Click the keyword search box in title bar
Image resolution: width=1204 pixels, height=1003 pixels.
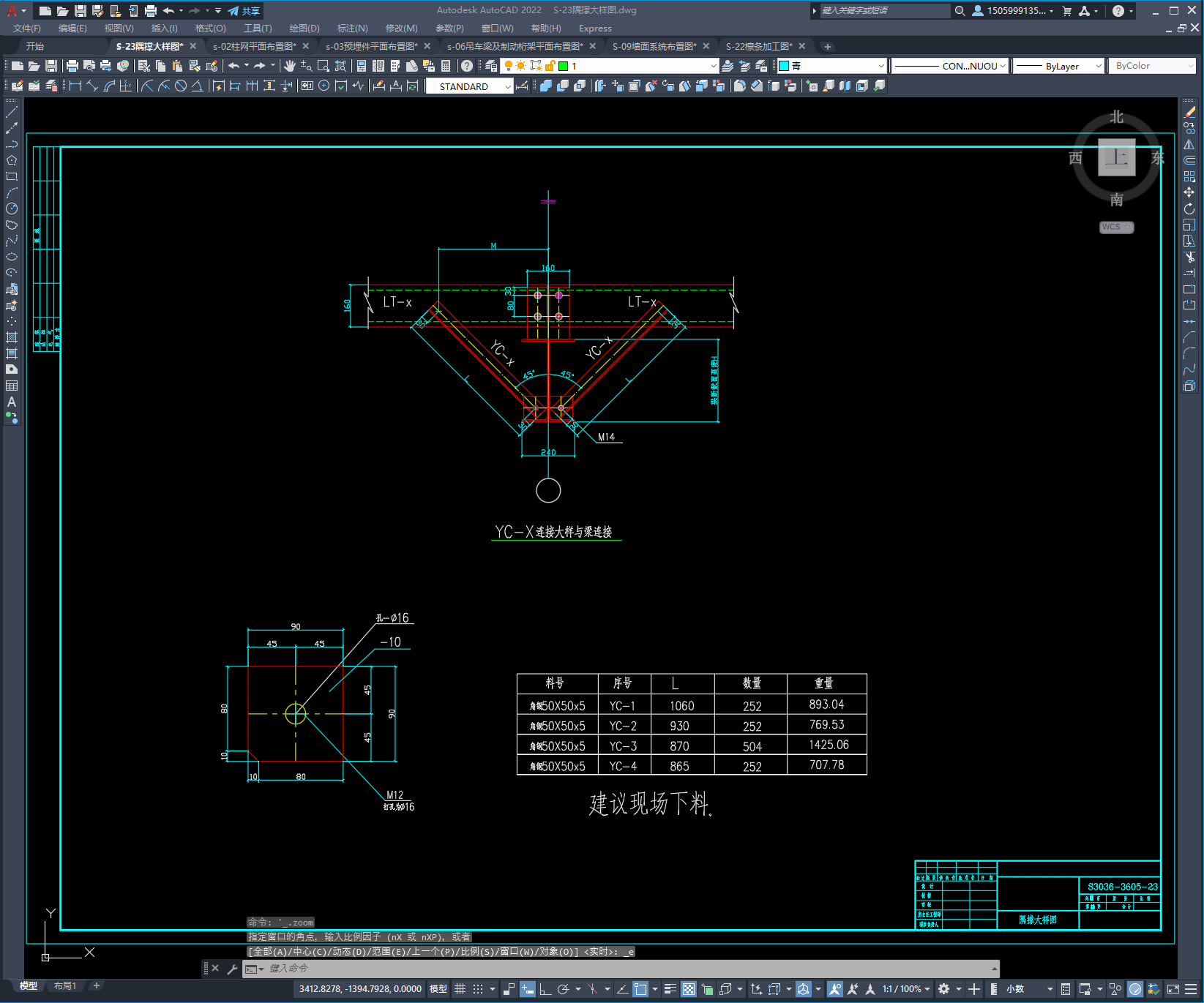(x=885, y=11)
